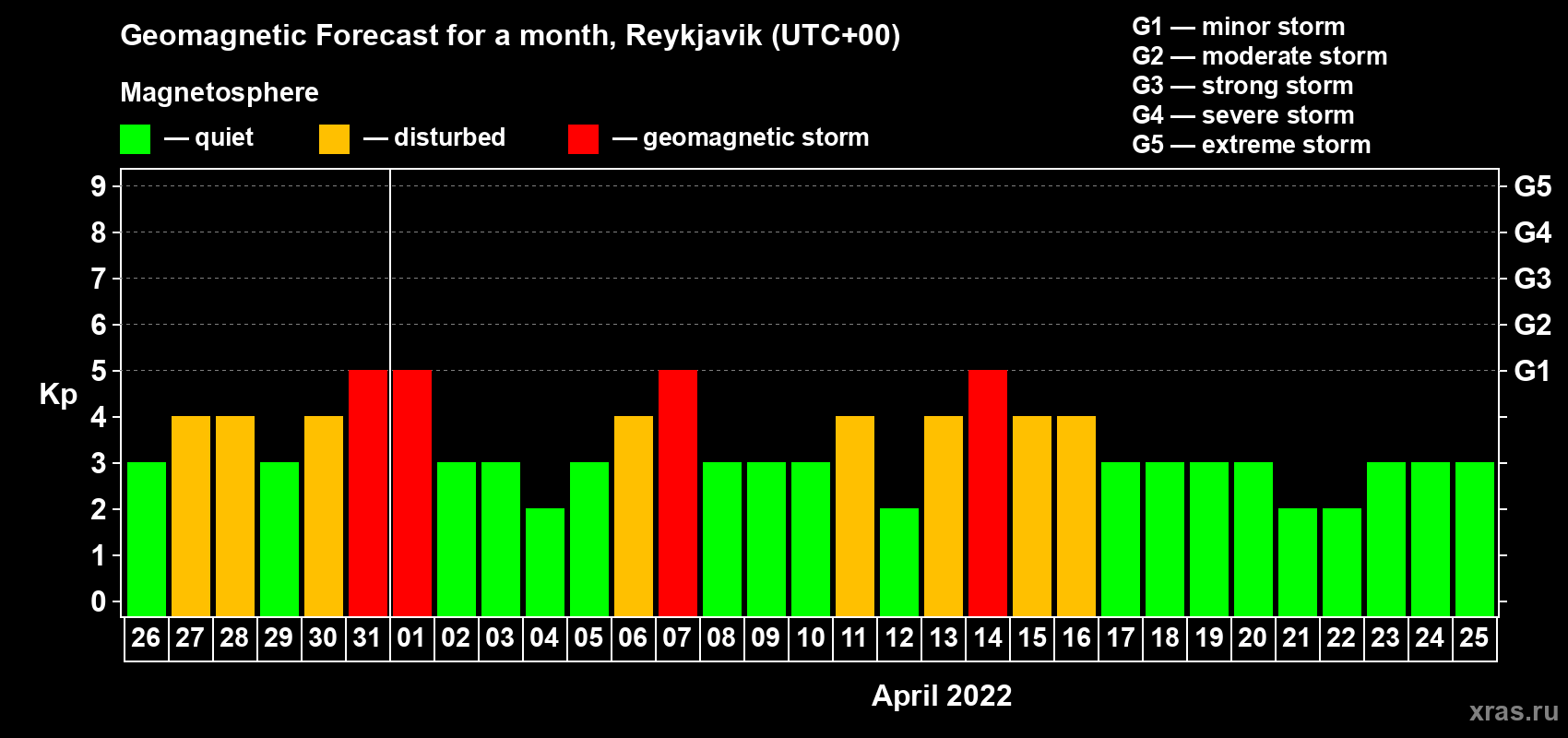Click the orange bar for day 27
Image resolution: width=1568 pixels, height=738 pixels.
click(x=191, y=516)
